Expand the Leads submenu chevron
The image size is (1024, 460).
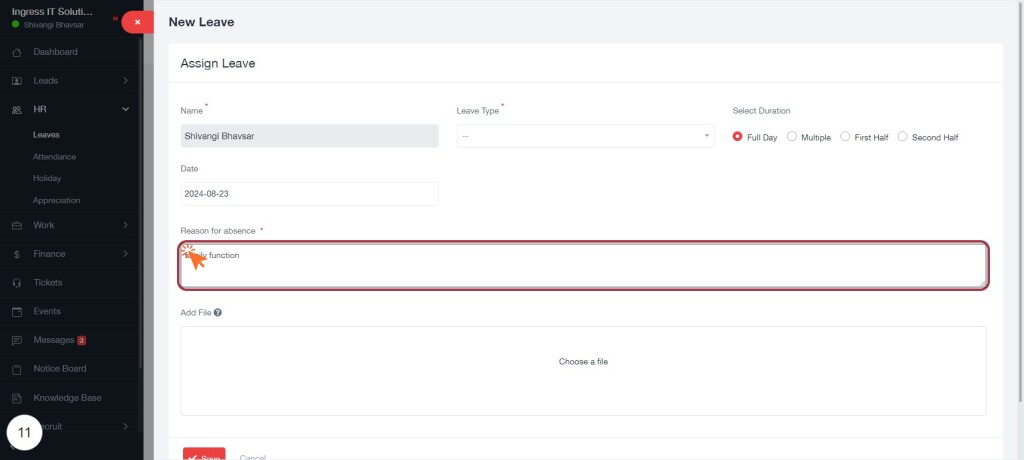pos(125,81)
